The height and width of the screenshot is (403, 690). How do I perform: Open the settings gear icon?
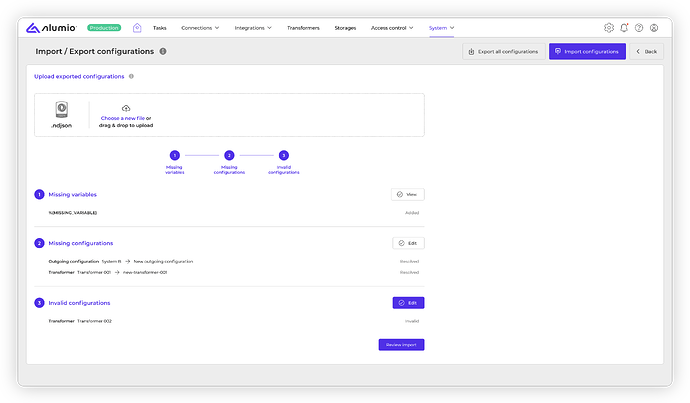(609, 28)
